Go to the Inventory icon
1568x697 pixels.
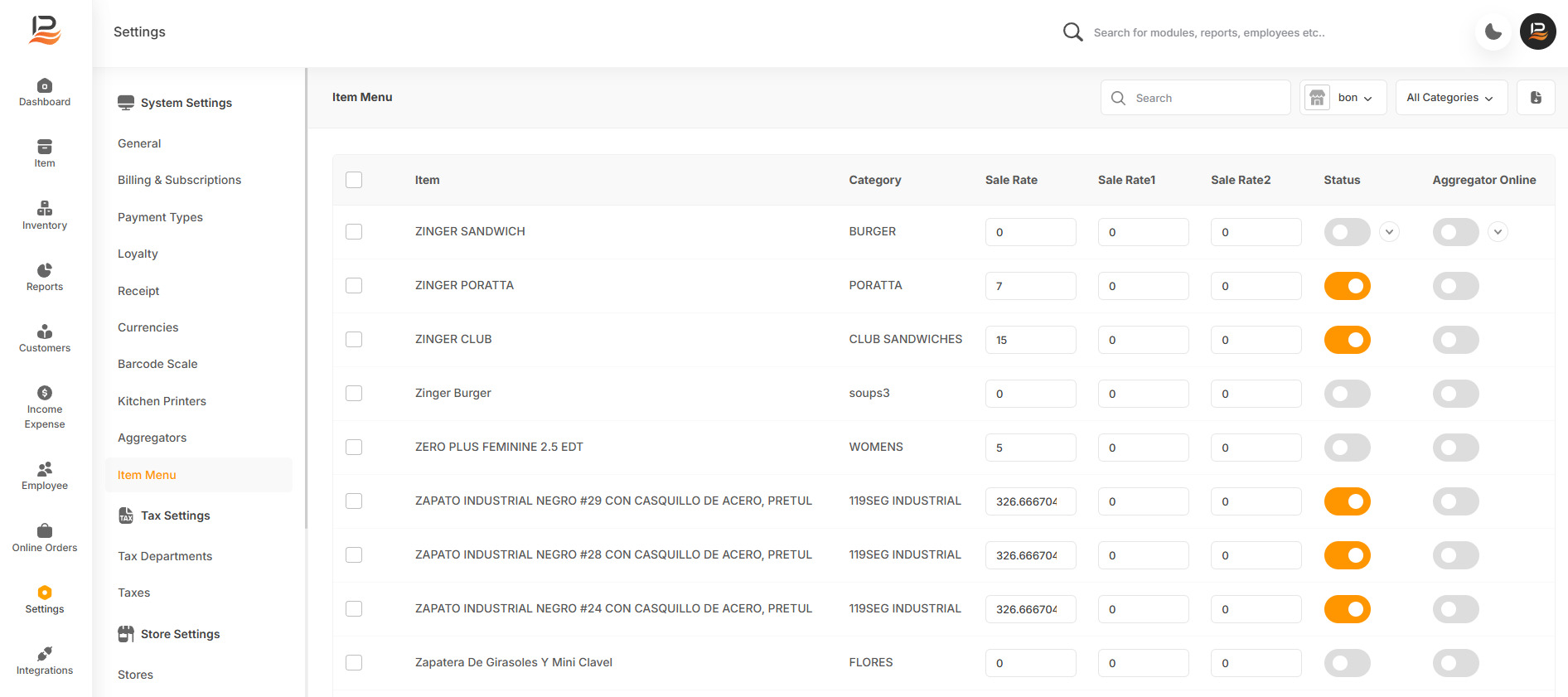(x=45, y=208)
